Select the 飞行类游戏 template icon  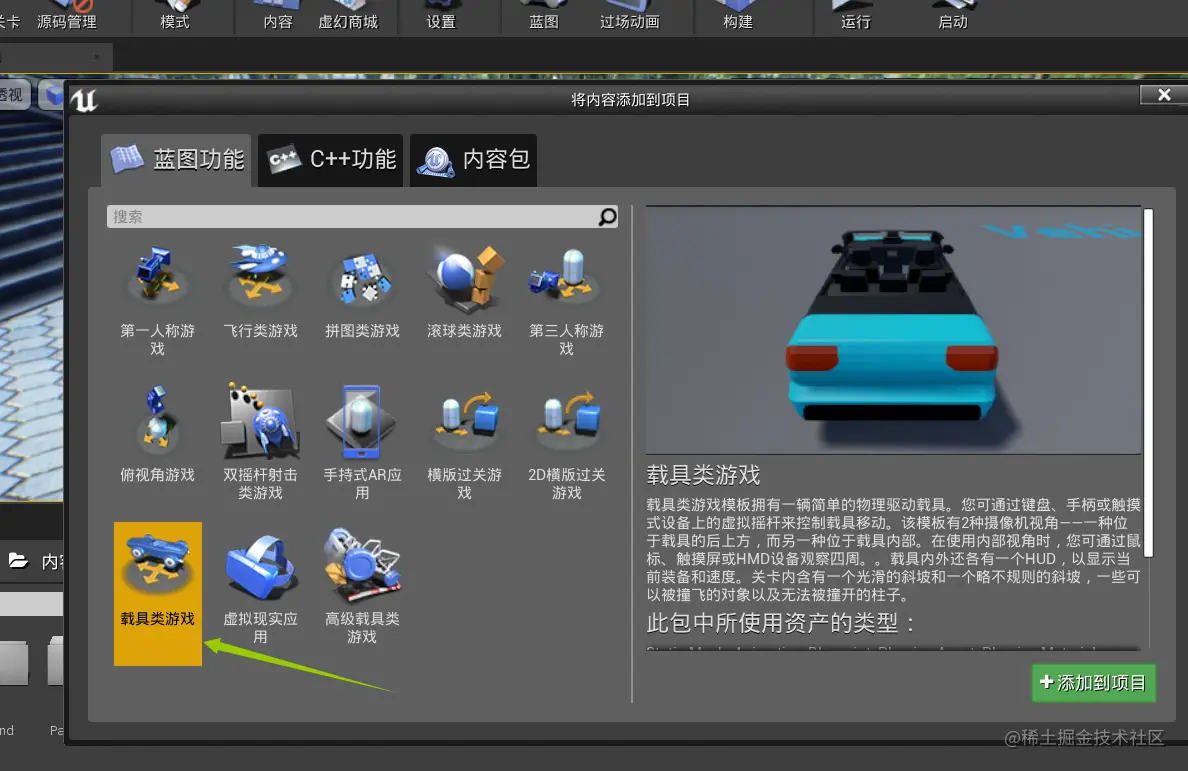click(259, 275)
